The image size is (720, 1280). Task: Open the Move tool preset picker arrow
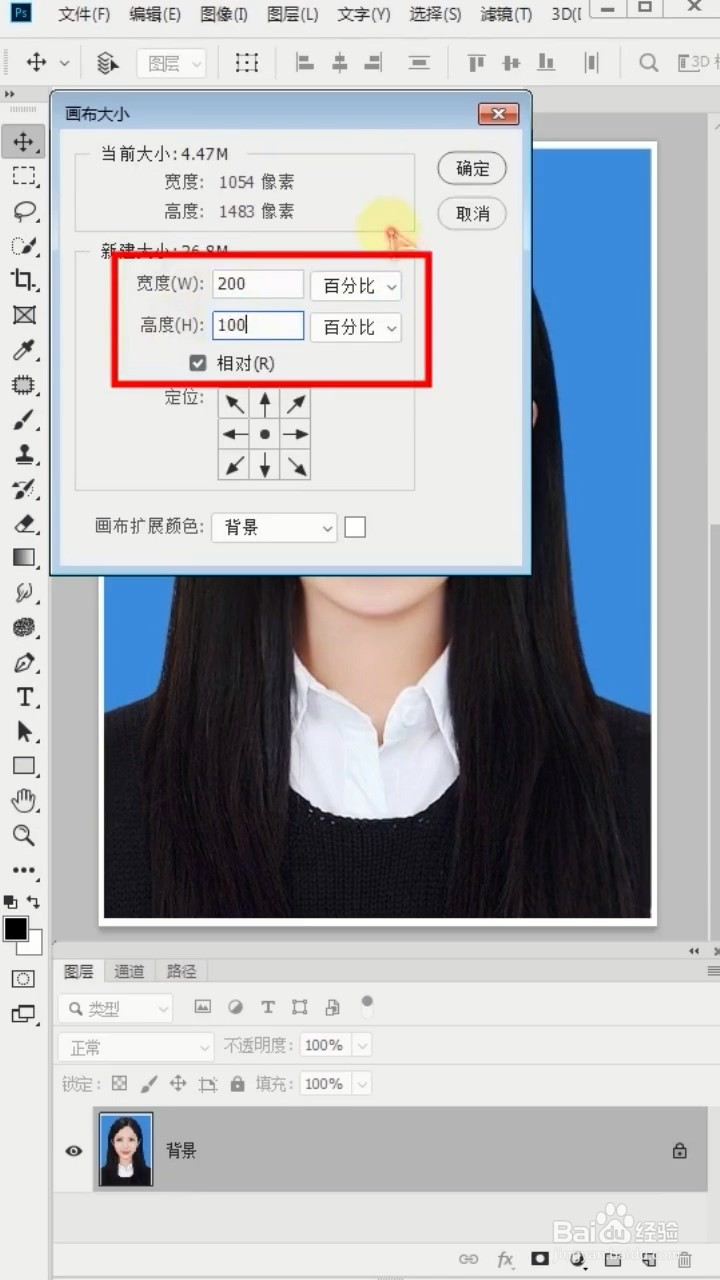(x=65, y=63)
